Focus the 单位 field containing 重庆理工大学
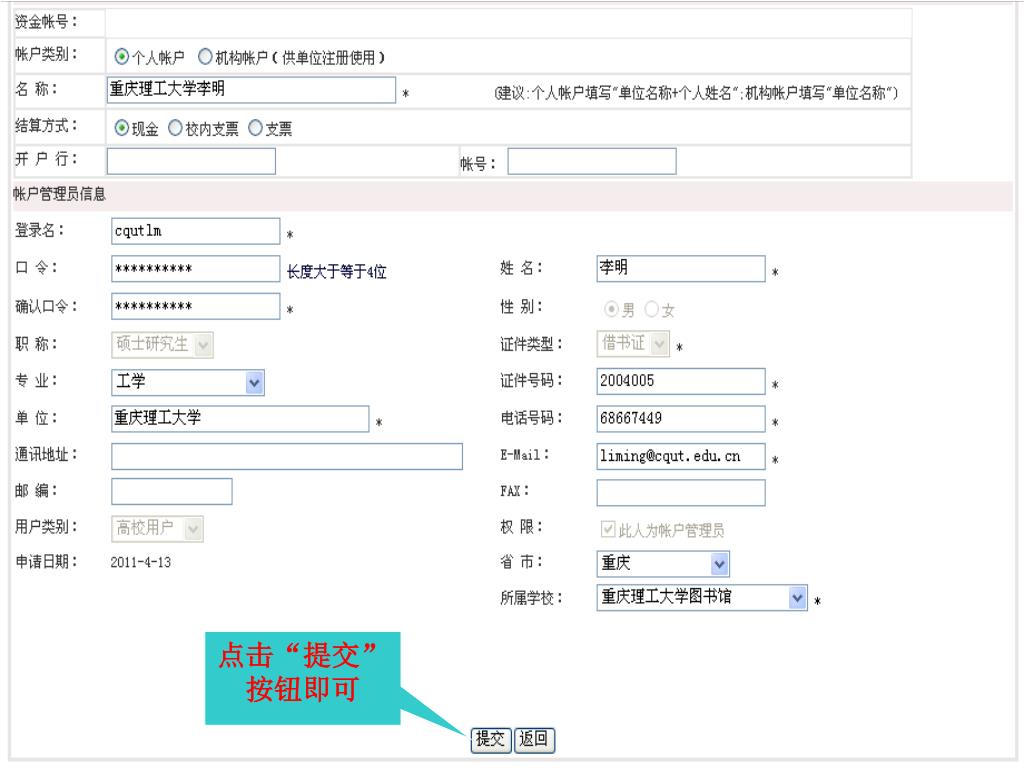 tap(240, 419)
